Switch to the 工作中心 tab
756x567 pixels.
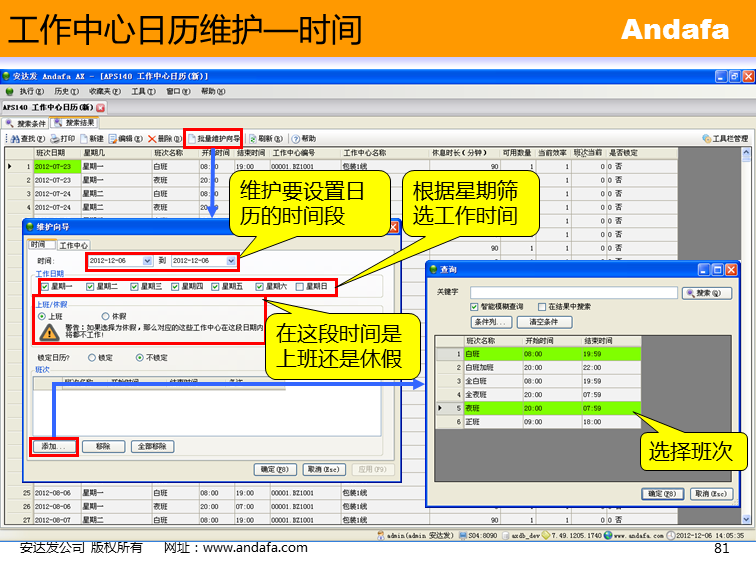pos(74,245)
